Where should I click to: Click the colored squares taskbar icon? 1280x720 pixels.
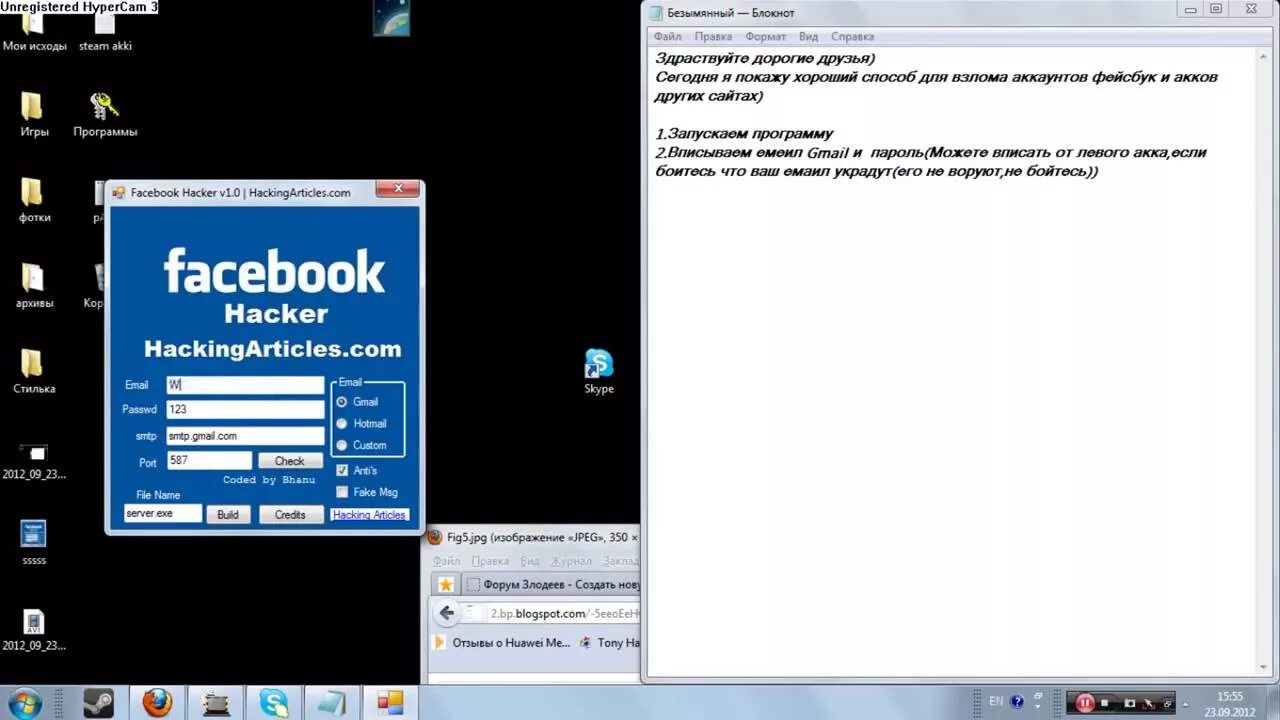389,703
